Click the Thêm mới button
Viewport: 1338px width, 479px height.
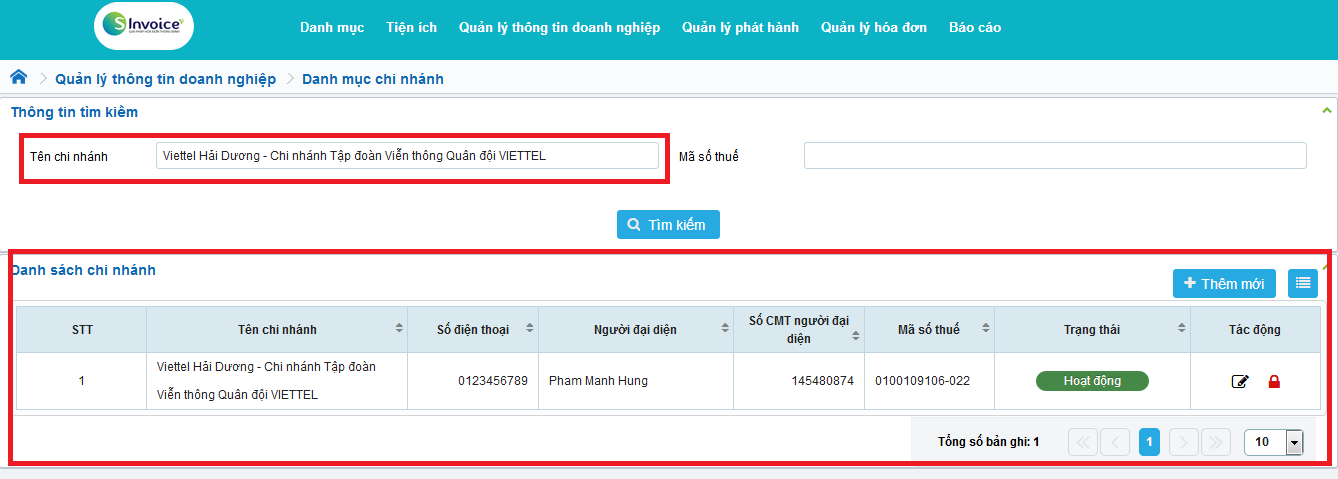pos(1224,284)
